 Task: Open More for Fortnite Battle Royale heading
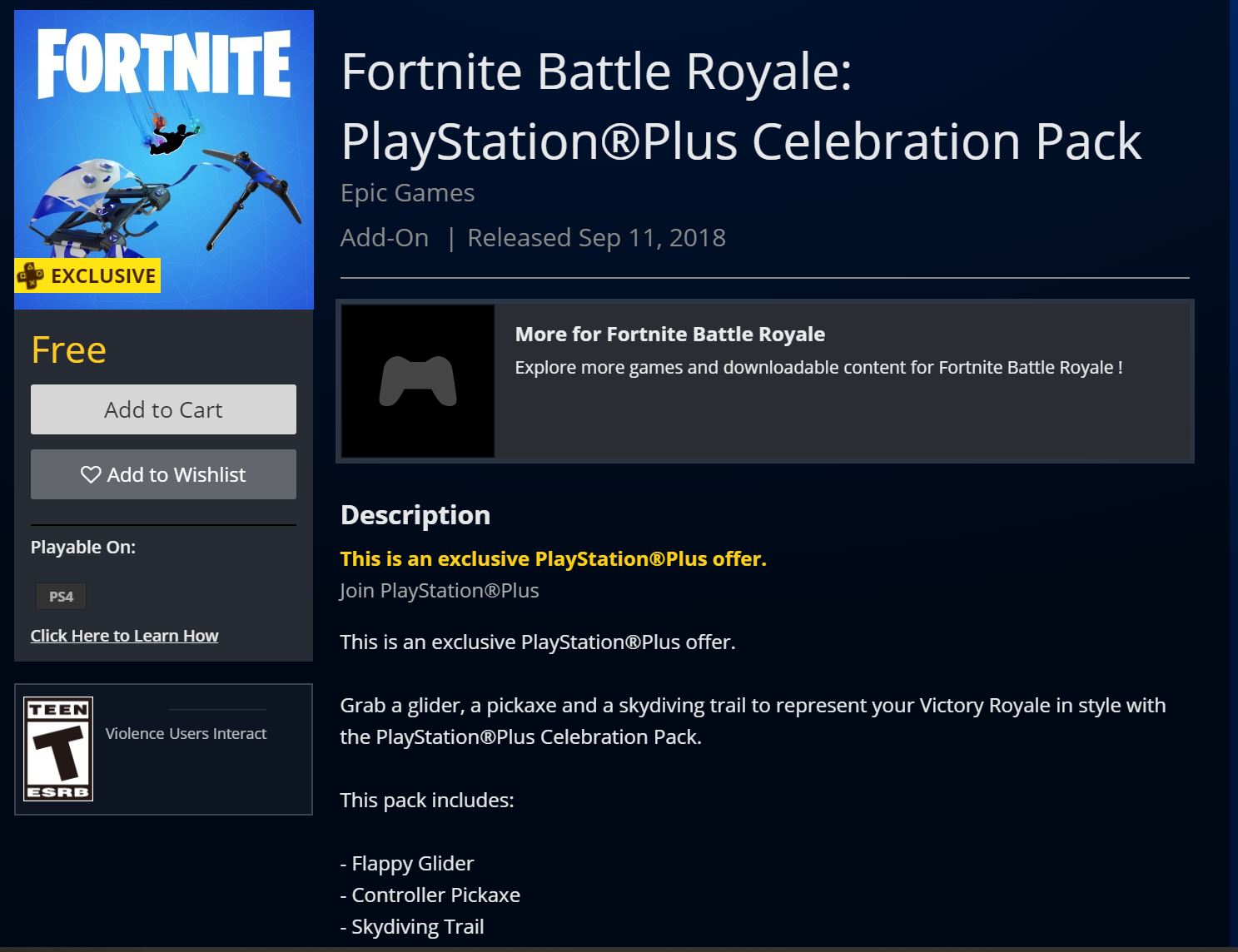click(x=670, y=334)
